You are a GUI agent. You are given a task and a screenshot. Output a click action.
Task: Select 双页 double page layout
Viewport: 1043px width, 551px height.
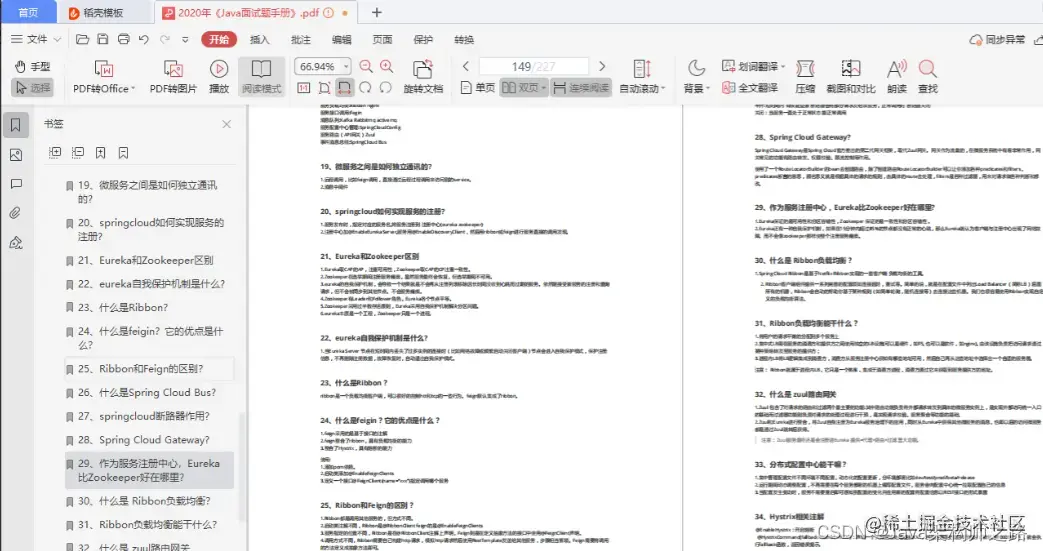(523, 88)
